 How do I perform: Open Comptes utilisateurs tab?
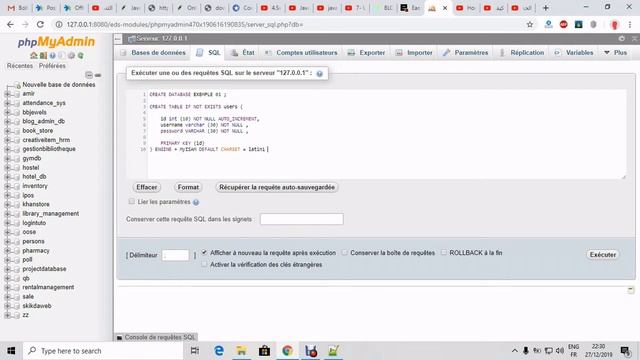pos(301,53)
